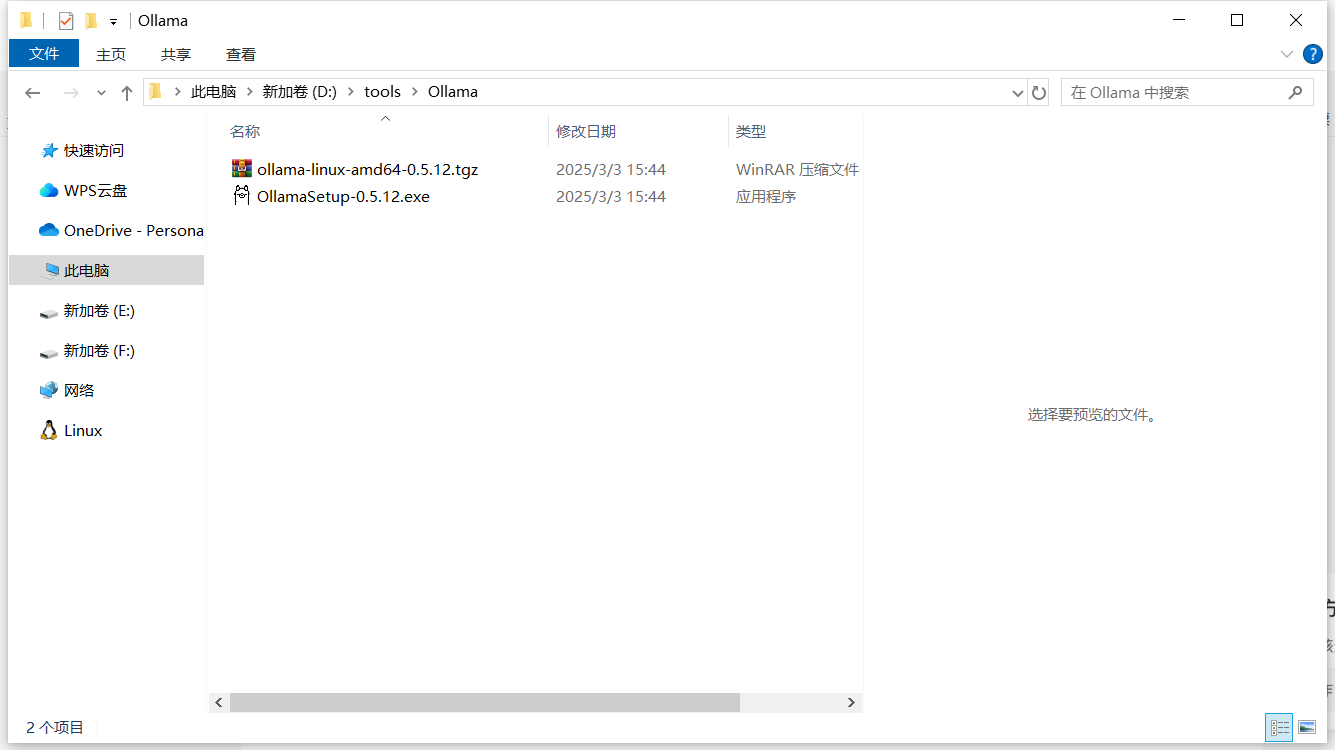
Task: Click the llama icon of OllamaSetup-0.5.12.exe
Action: pyautogui.click(x=241, y=196)
